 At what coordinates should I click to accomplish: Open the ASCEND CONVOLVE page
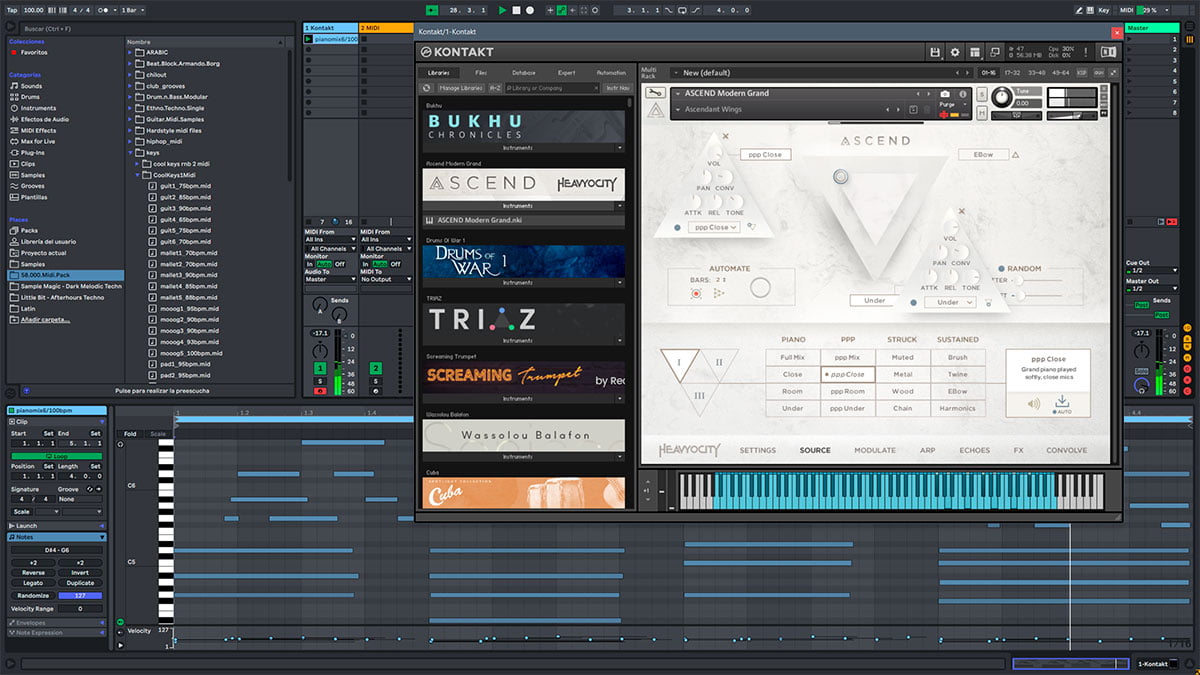[x=1067, y=450]
